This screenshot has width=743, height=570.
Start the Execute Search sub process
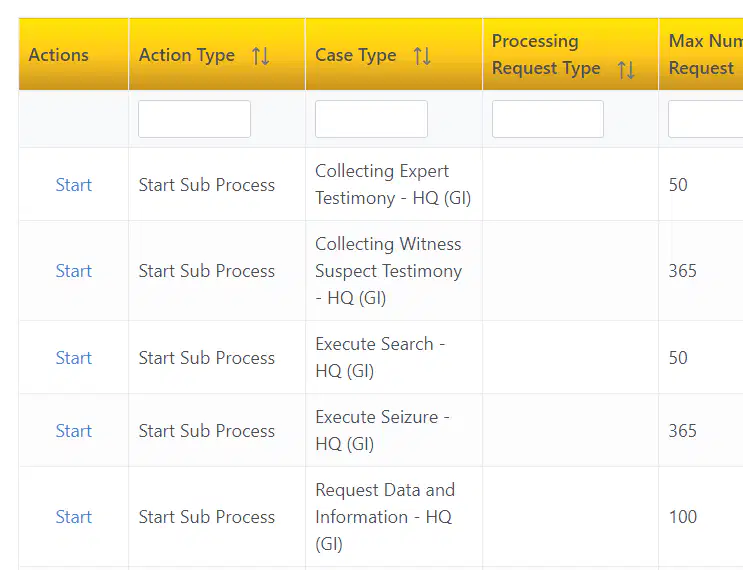click(73, 358)
